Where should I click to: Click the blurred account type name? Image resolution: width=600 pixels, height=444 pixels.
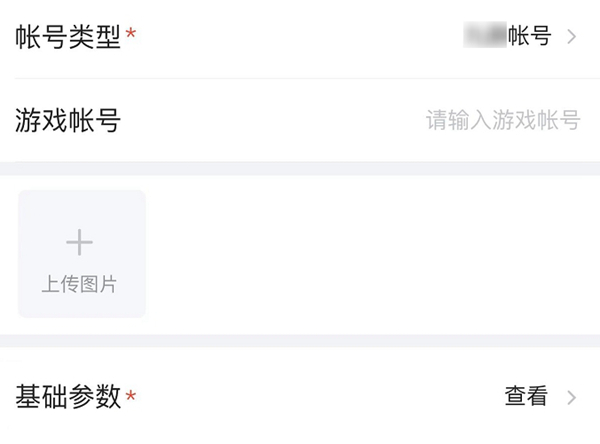pos(485,38)
